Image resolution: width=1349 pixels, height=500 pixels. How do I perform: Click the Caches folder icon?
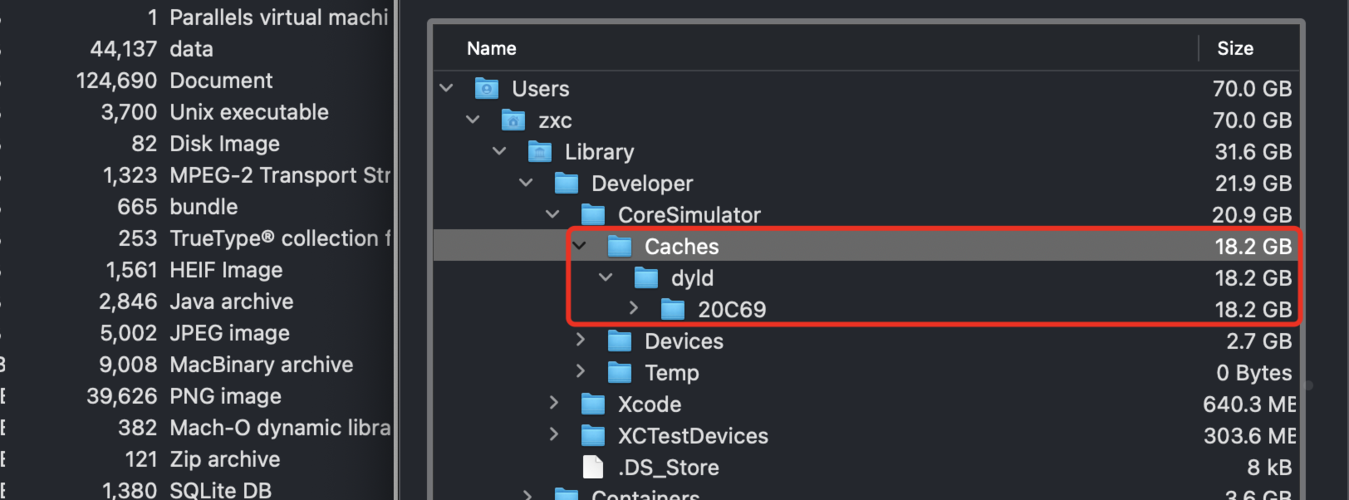click(x=620, y=246)
